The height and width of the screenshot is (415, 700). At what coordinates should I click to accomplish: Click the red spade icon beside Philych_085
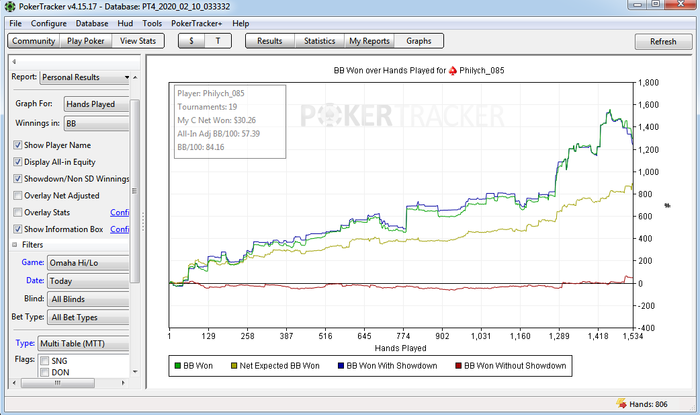[x=453, y=71]
